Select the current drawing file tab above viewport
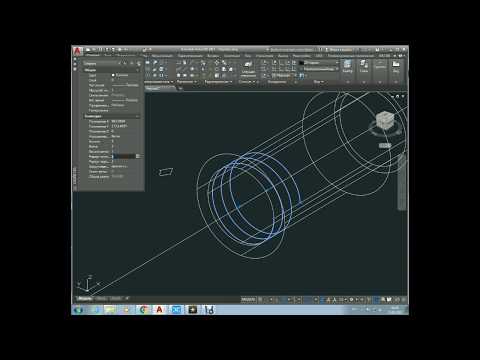 [x=160, y=88]
